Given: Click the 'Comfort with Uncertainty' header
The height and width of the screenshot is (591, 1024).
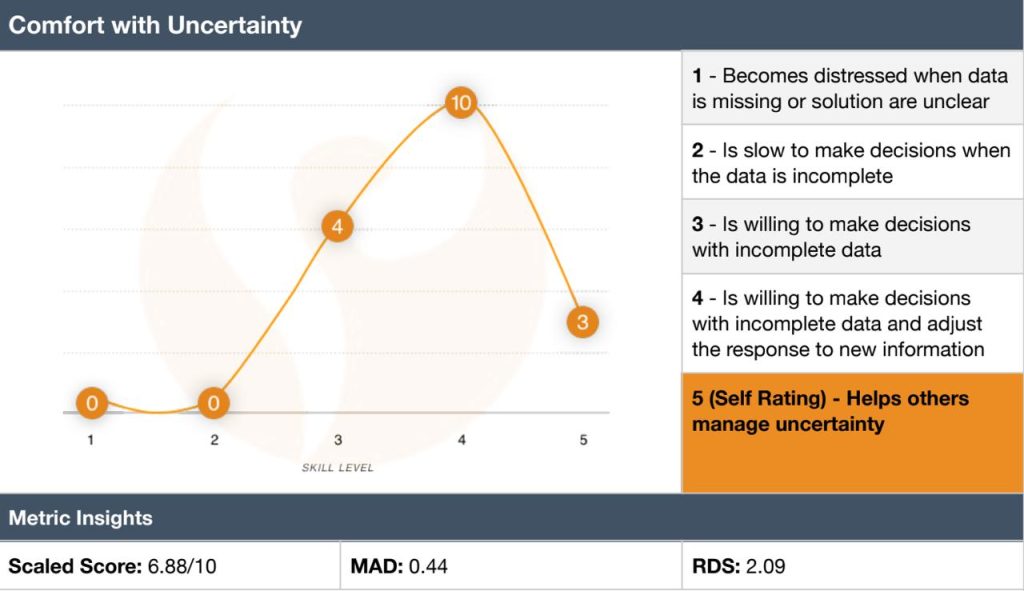Looking at the screenshot, I should click(x=155, y=25).
